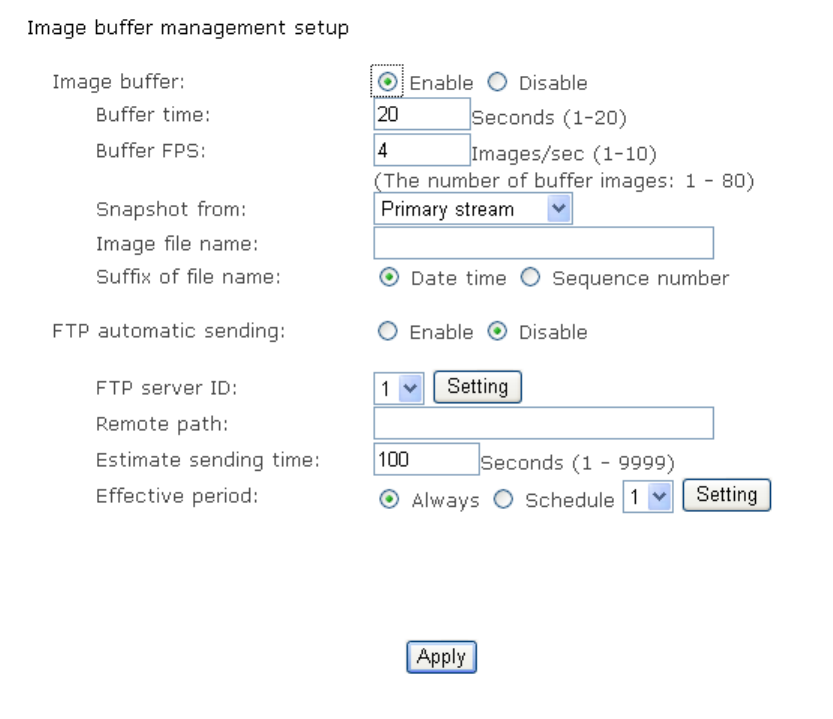
Task: Click the Remote path text field
Action: coord(543,423)
